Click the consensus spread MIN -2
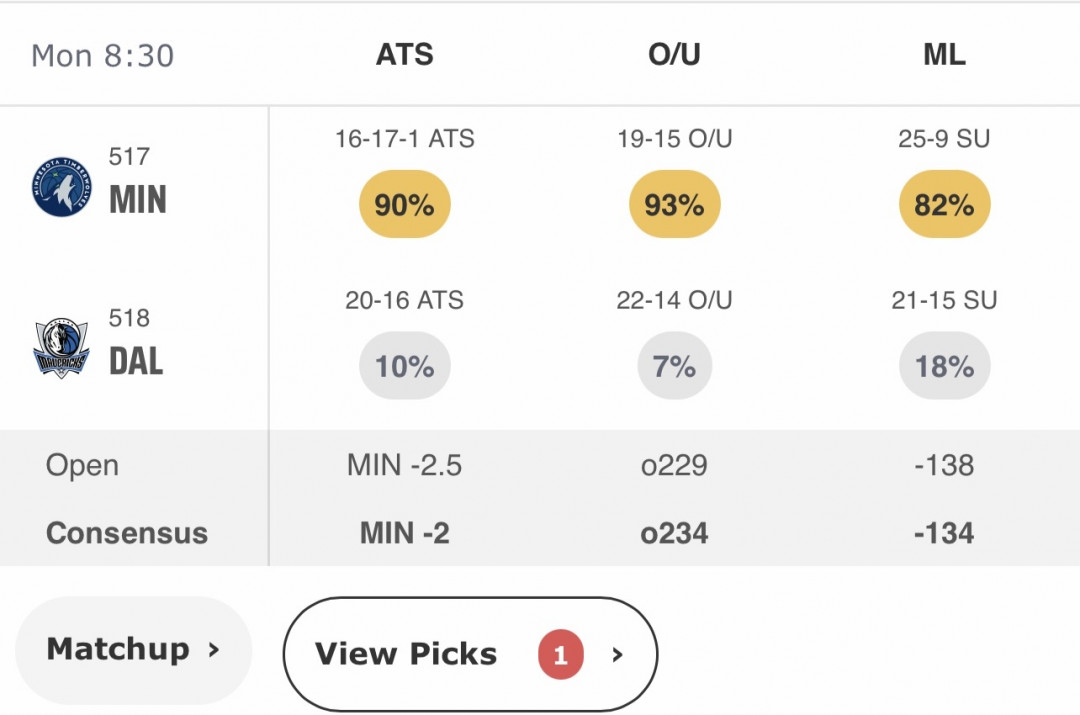Image resolution: width=1080 pixels, height=715 pixels. [x=405, y=533]
